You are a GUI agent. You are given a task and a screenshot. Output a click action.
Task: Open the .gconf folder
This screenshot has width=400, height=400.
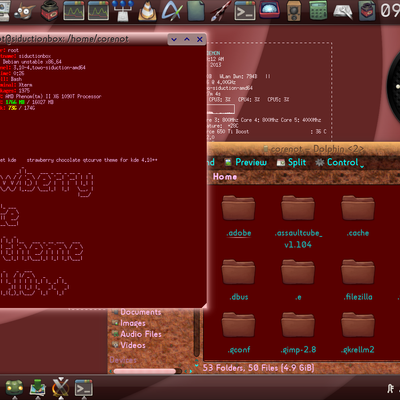[239, 333]
